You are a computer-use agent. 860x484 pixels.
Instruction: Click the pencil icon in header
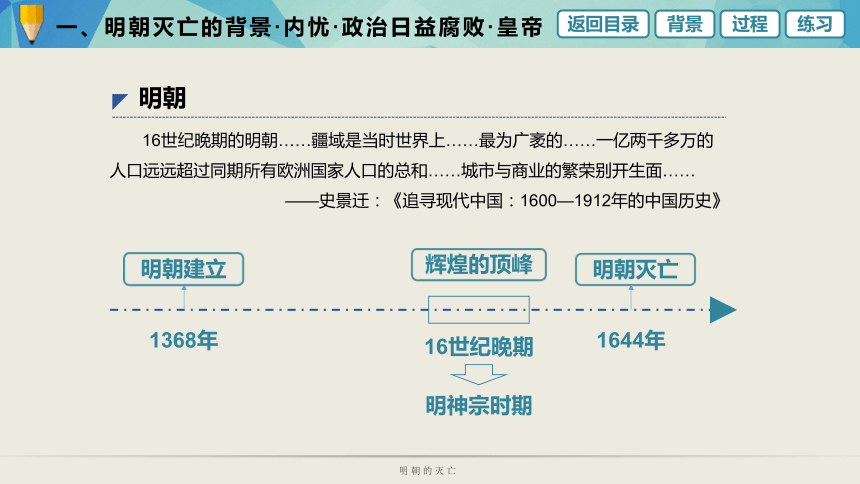coord(31,23)
